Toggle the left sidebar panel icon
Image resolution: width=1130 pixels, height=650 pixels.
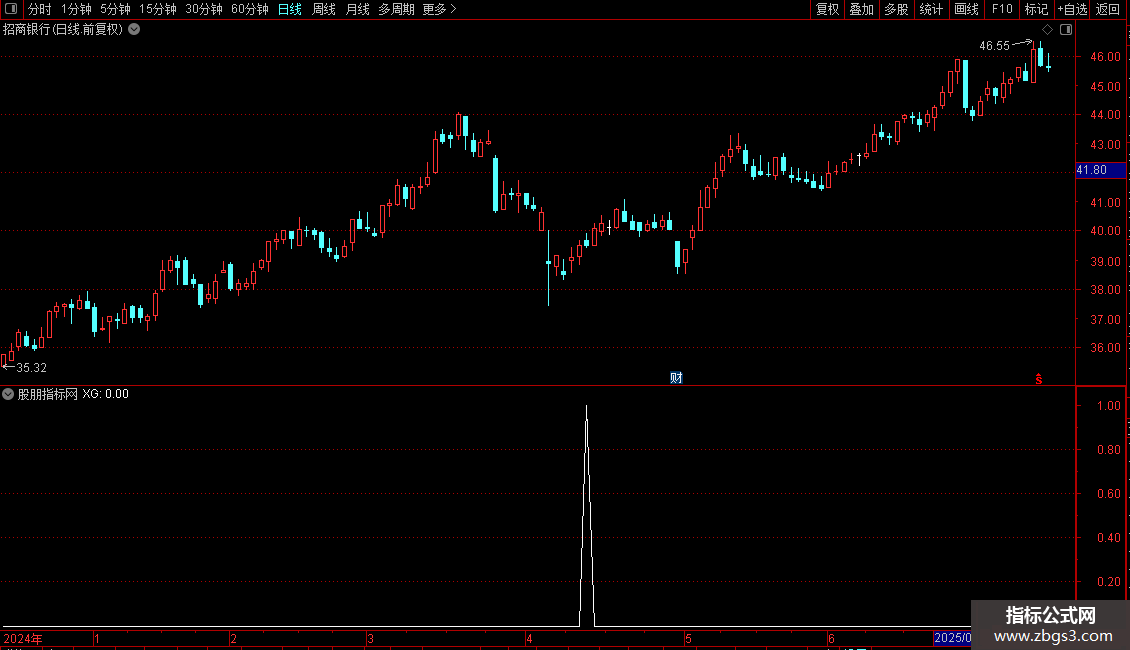coord(11,9)
